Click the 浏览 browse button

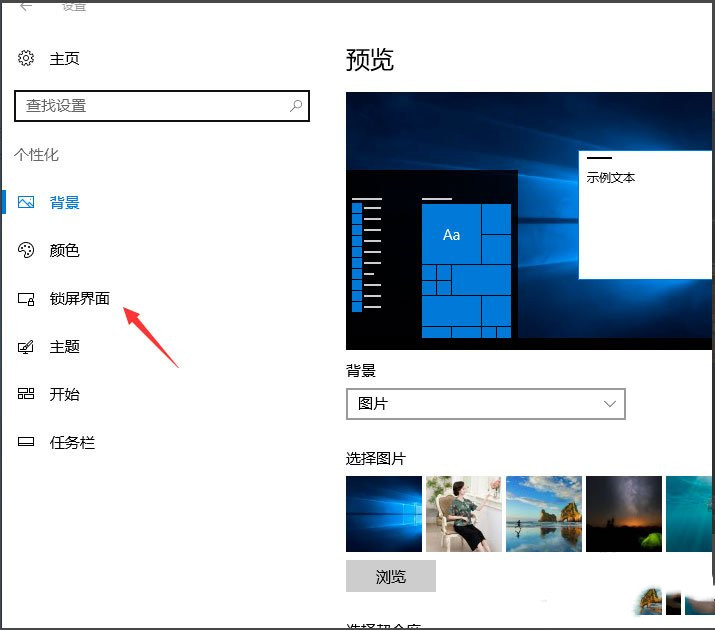click(391, 576)
